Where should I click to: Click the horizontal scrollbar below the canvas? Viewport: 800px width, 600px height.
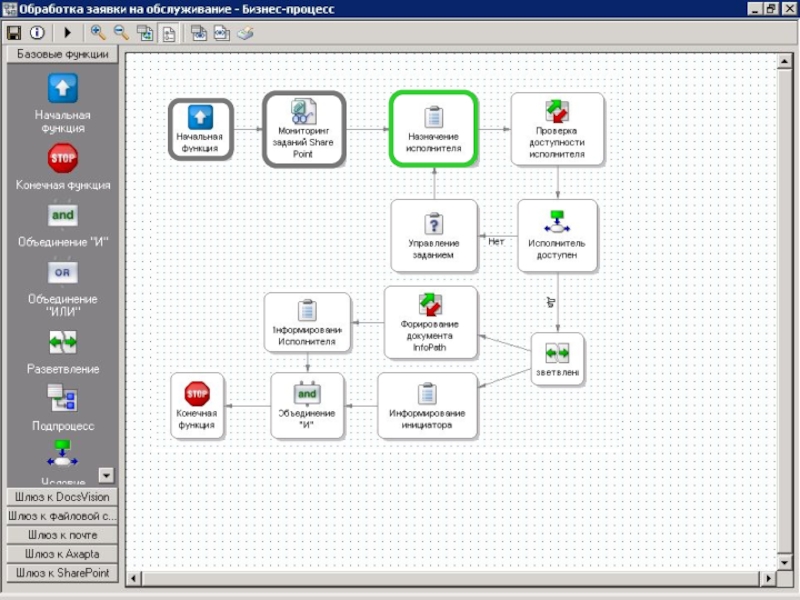pyautogui.click(x=450, y=579)
